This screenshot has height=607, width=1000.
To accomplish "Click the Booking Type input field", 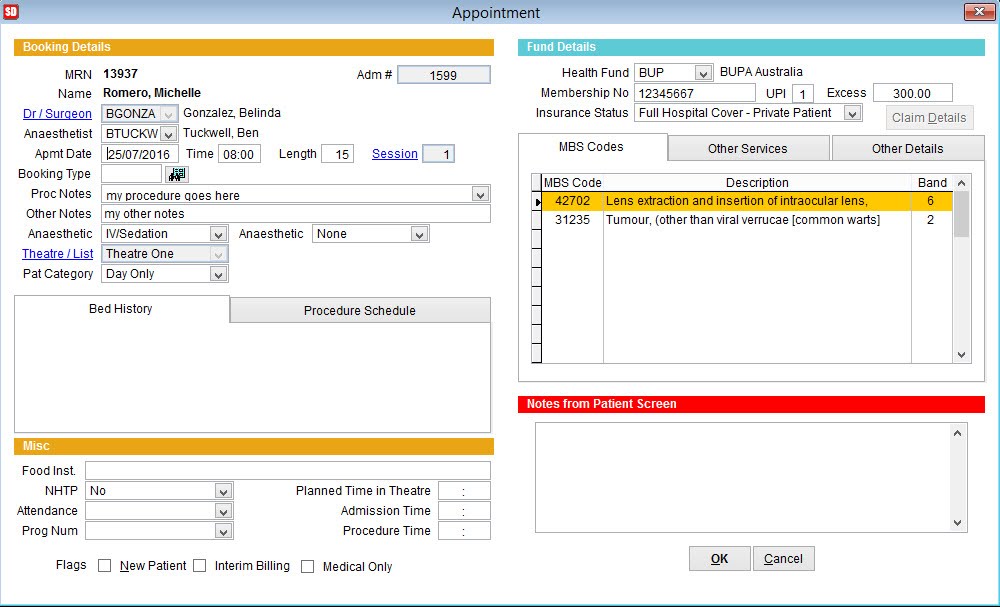I will (131, 174).
